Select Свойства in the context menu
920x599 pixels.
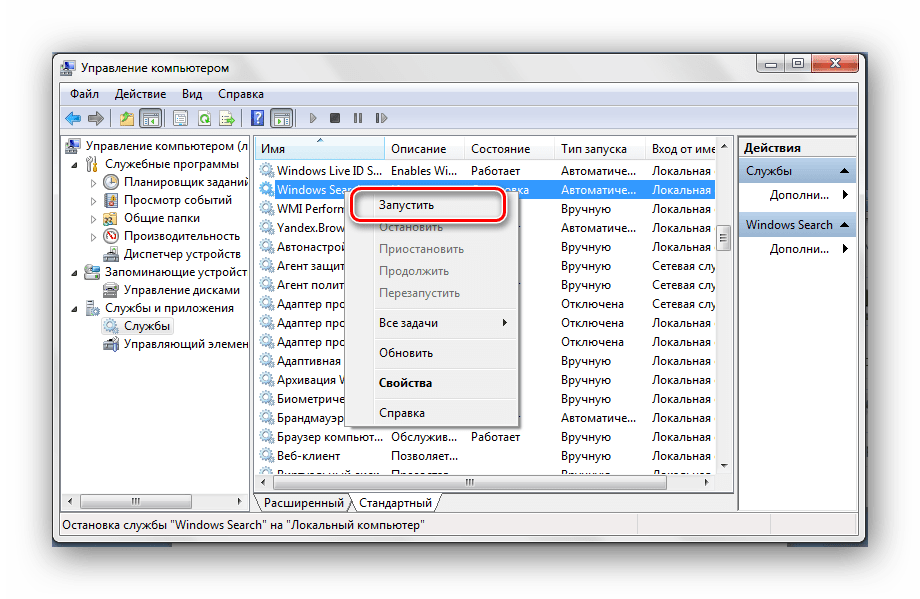pyautogui.click(x=405, y=383)
